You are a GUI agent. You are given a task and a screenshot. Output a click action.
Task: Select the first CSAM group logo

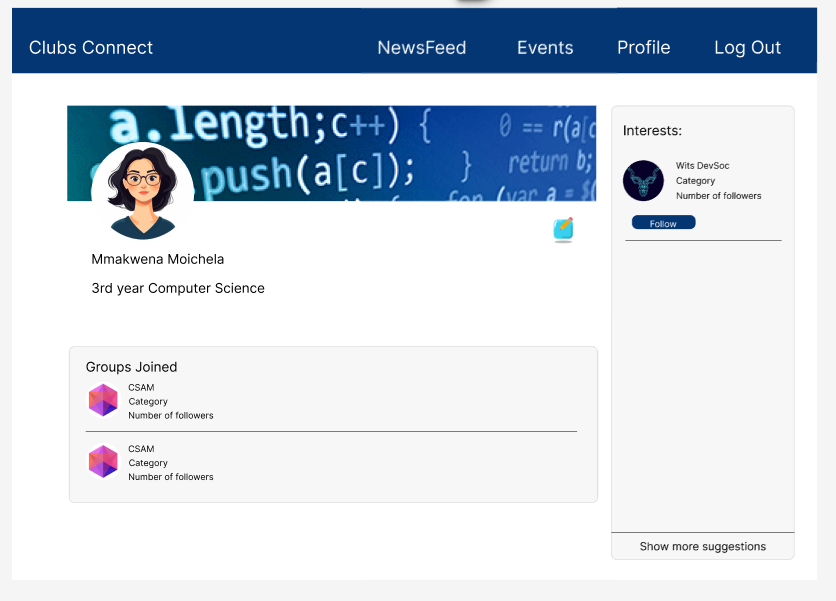(x=103, y=400)
